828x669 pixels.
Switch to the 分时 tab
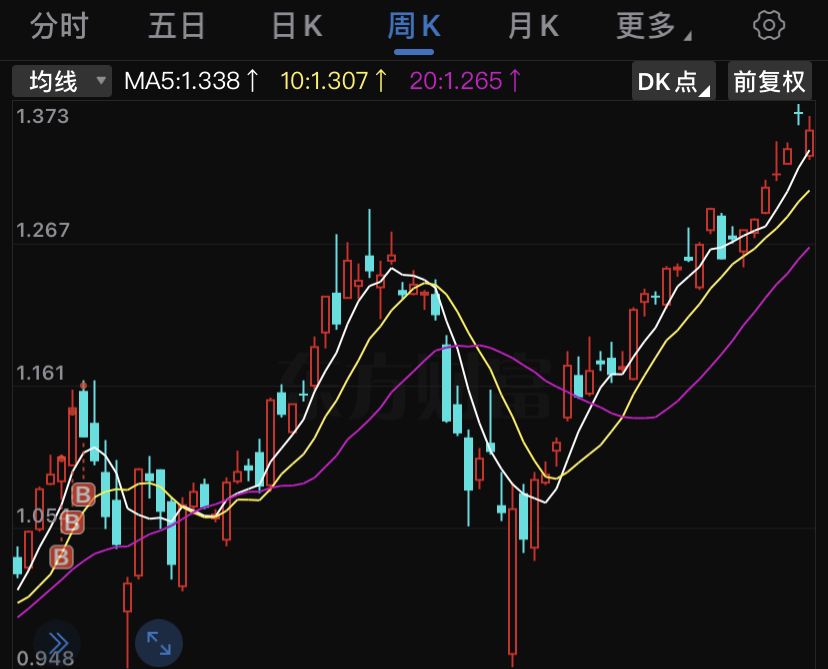[x=59, y=26]
